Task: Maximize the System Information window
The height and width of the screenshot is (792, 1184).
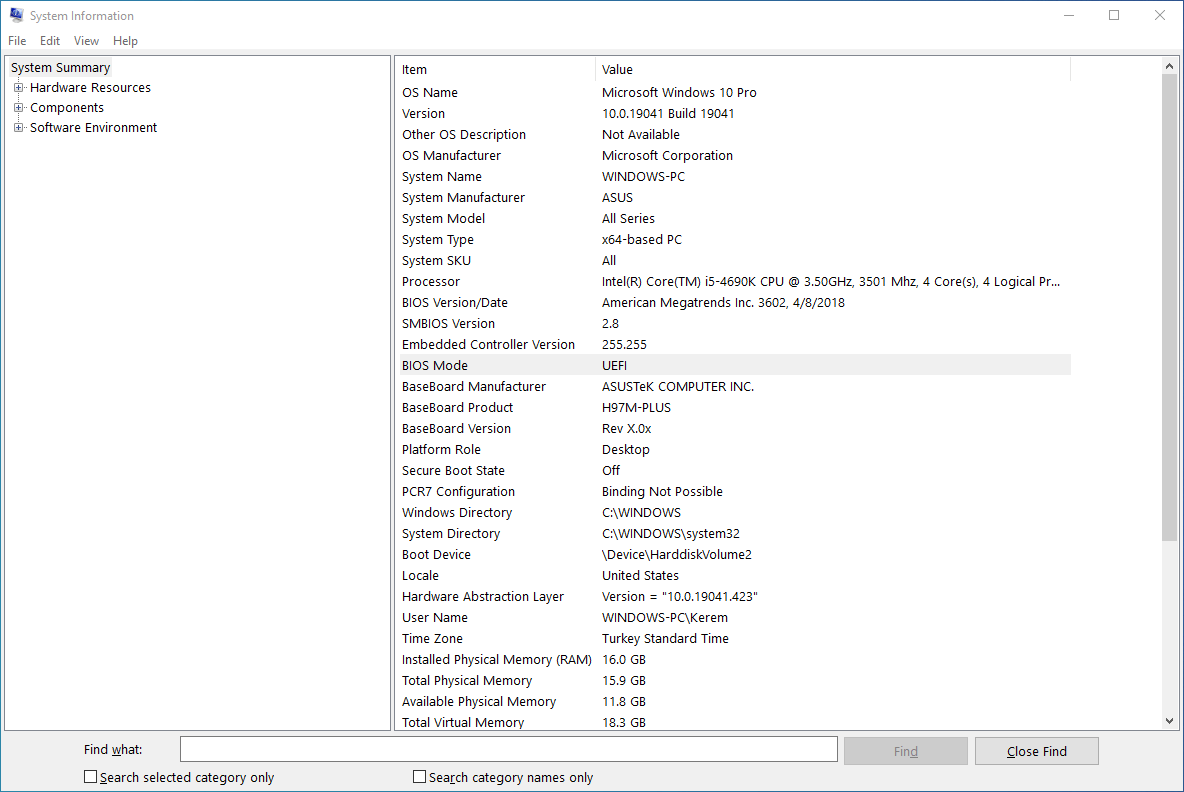Action: click(x=1114, y=15)
